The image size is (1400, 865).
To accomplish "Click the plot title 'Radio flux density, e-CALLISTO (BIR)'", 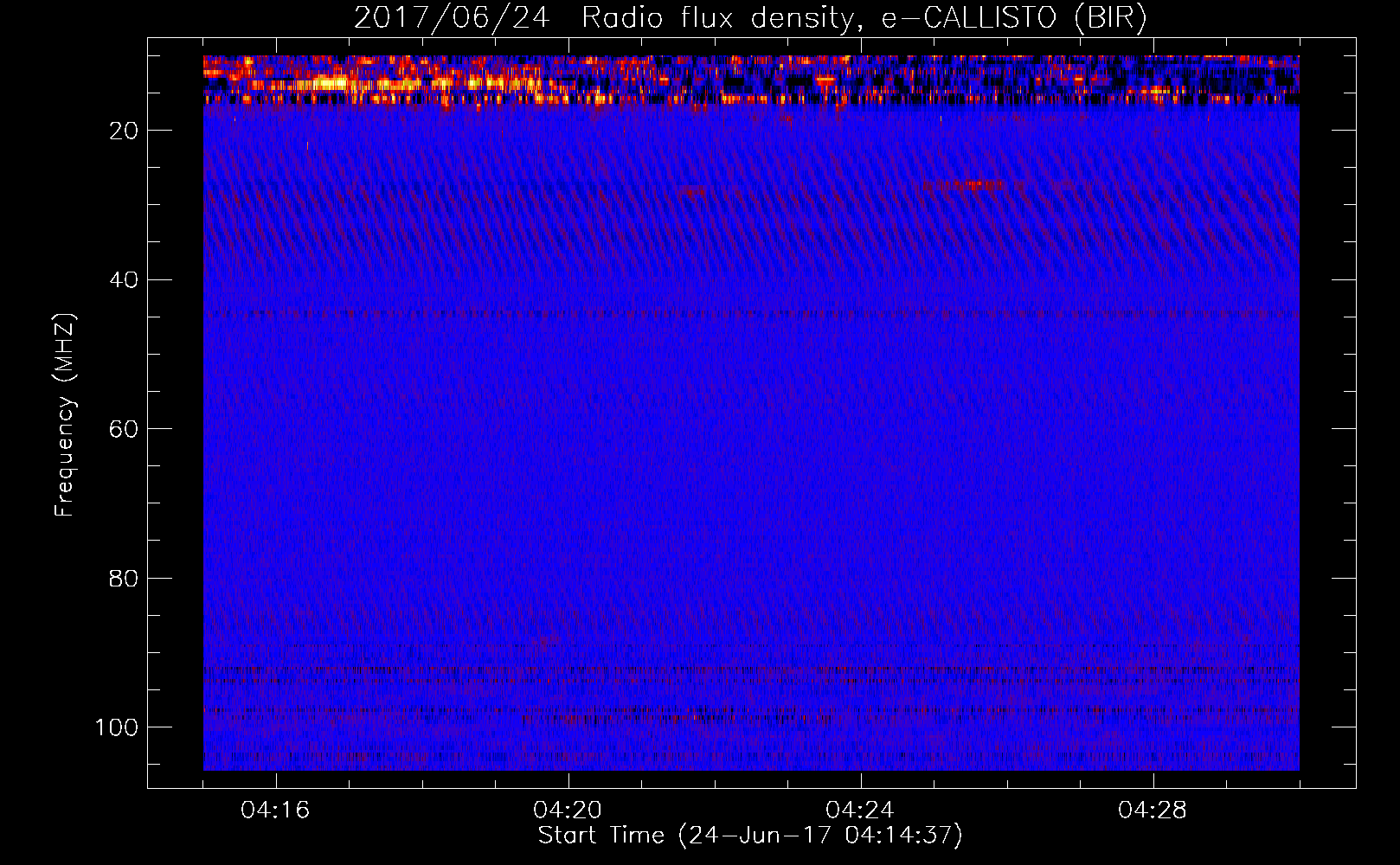I will pos(864,18).
